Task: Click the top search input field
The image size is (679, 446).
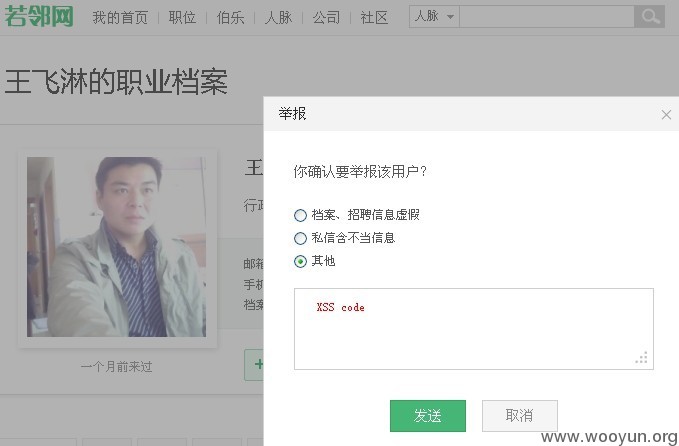Action: tap(547, 16)
